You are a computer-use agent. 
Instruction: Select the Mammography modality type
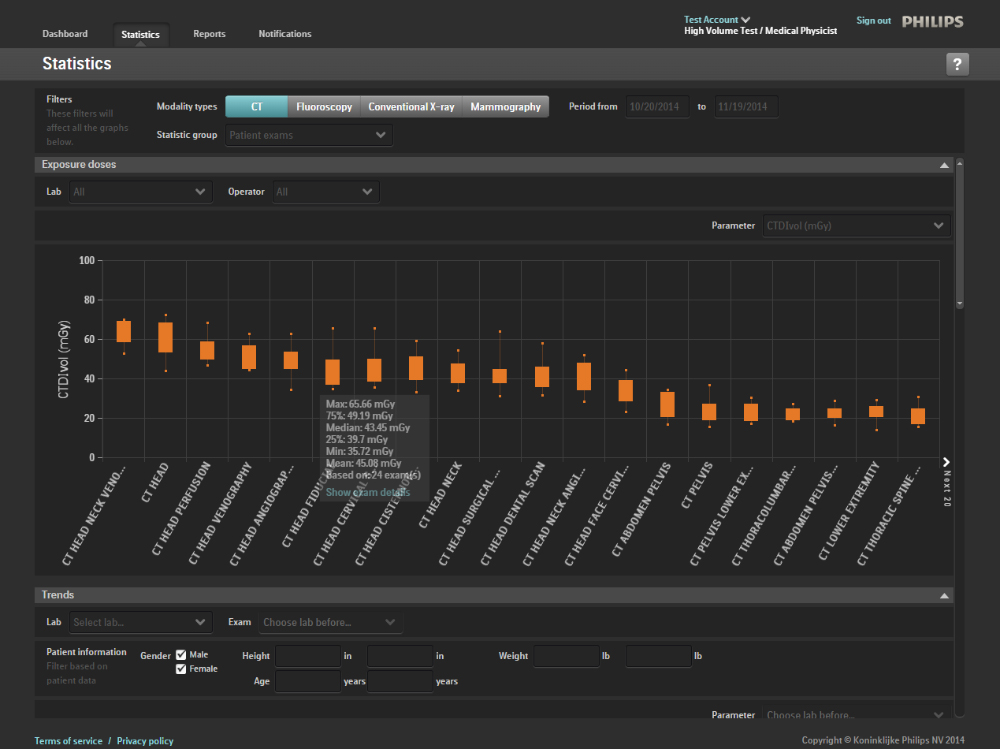click(x=505, y=107)
